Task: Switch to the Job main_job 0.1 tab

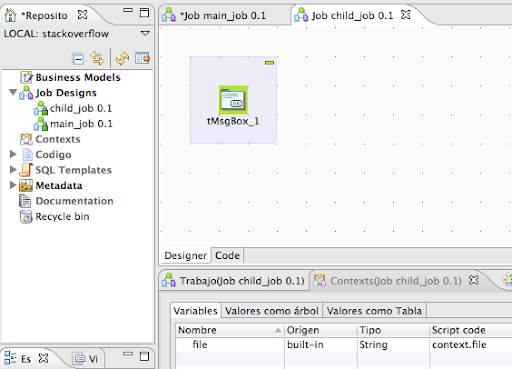Action: coord(223,15)
